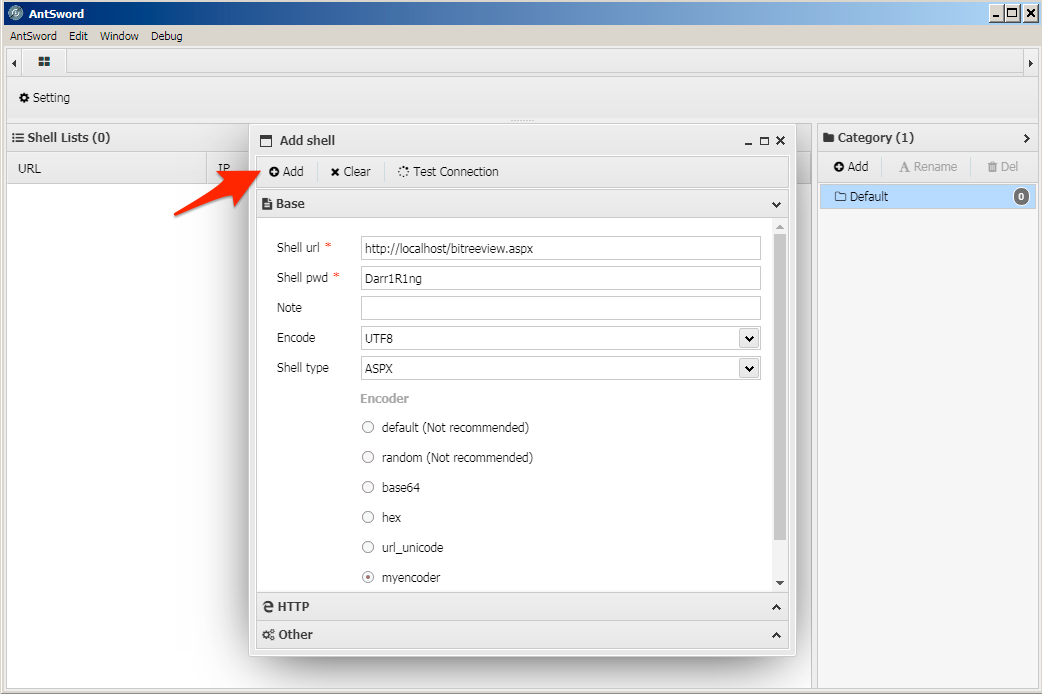Click the Shell pwd input field
Screen dimensions: 1042x694
(560, 278)
